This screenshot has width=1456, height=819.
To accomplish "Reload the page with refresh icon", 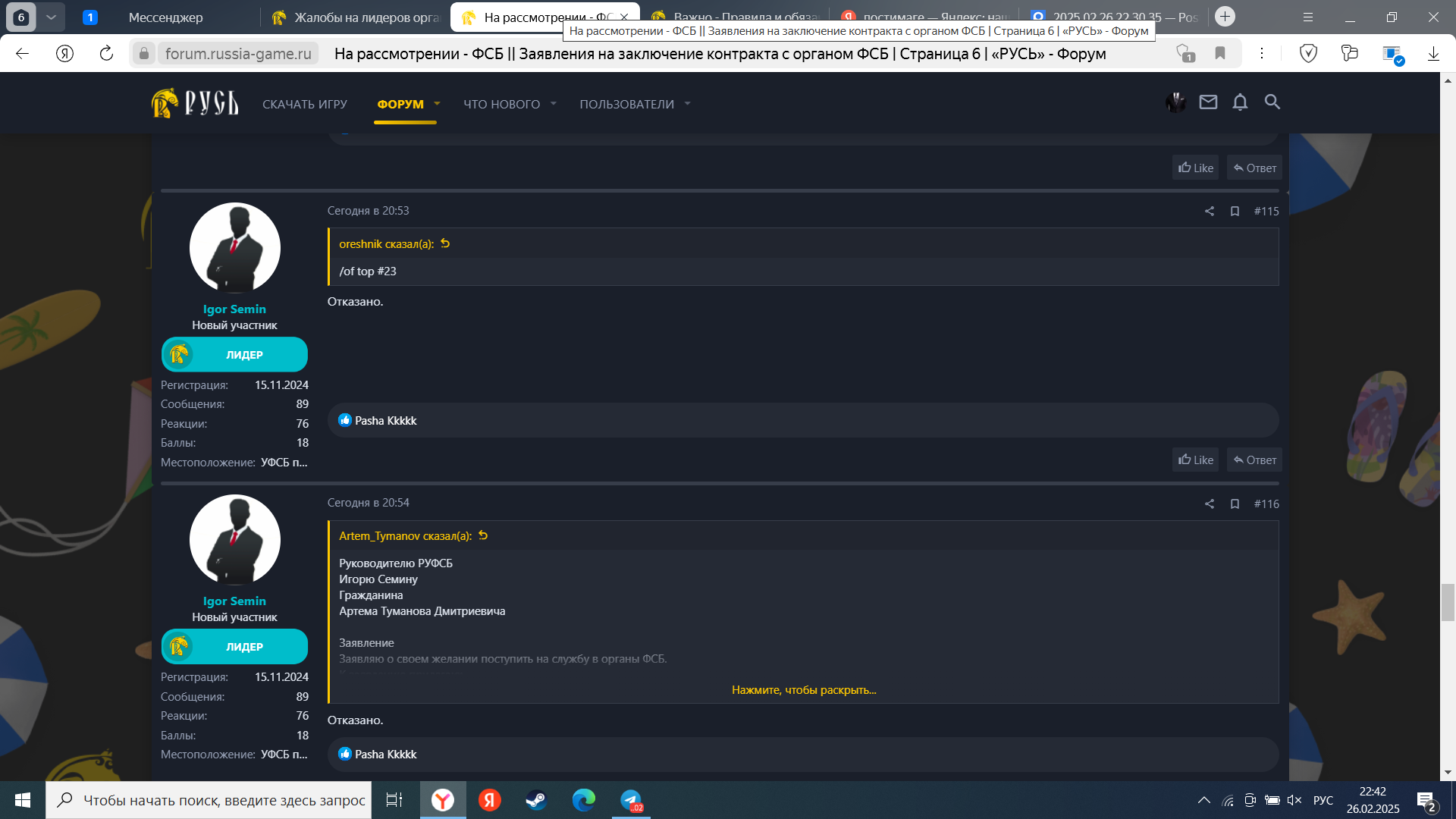I will coord(106,54).
